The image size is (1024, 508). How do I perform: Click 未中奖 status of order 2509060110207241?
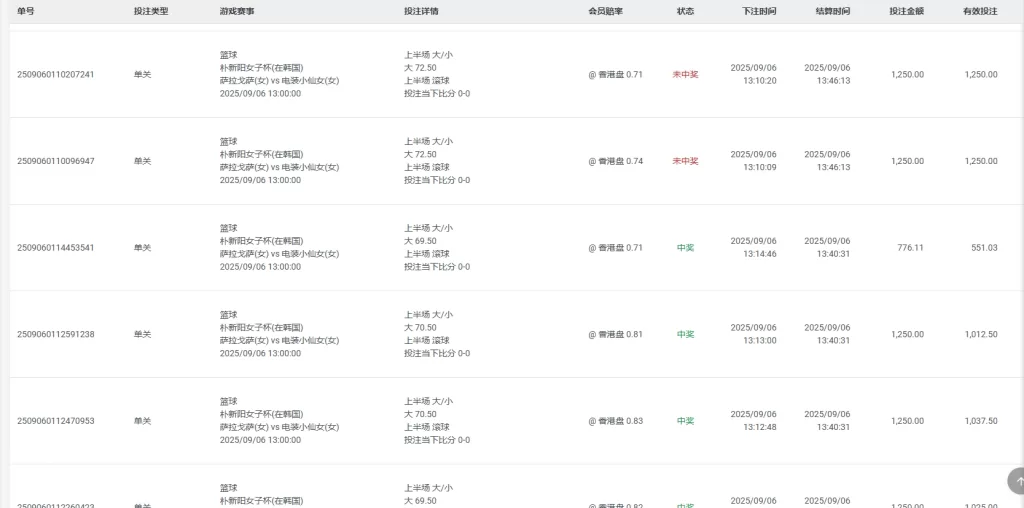[x=685, y=74]
